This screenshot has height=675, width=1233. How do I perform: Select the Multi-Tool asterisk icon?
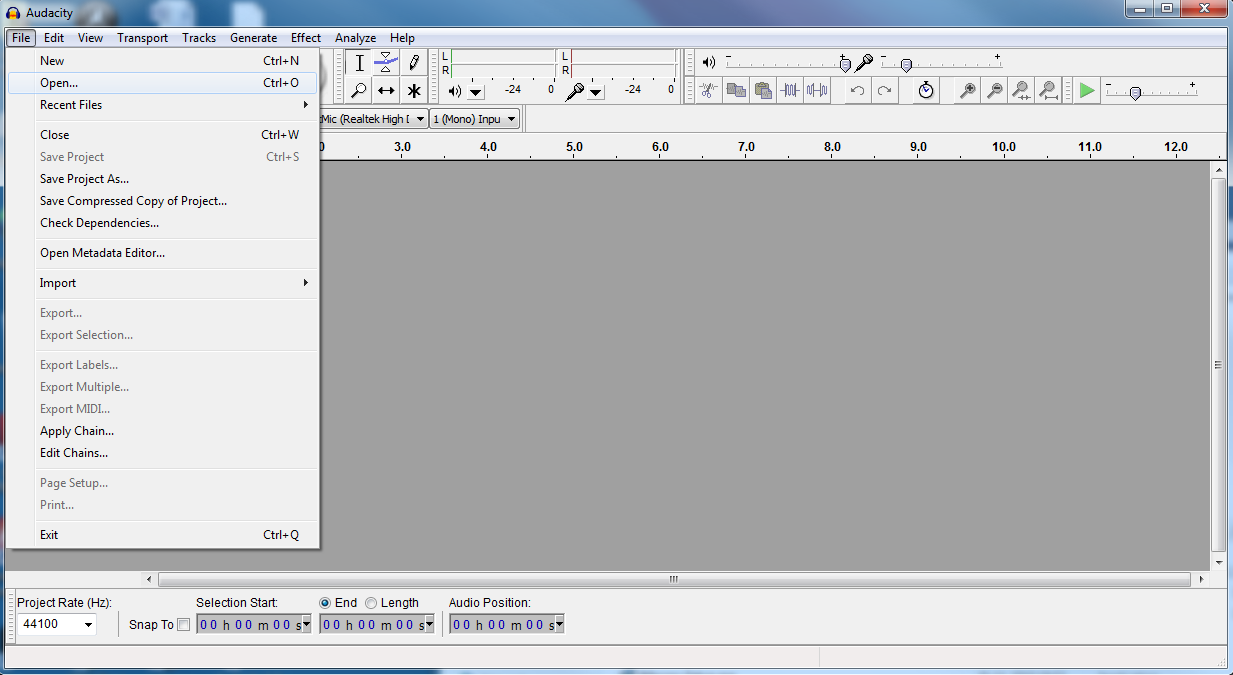tap(413, 90)
